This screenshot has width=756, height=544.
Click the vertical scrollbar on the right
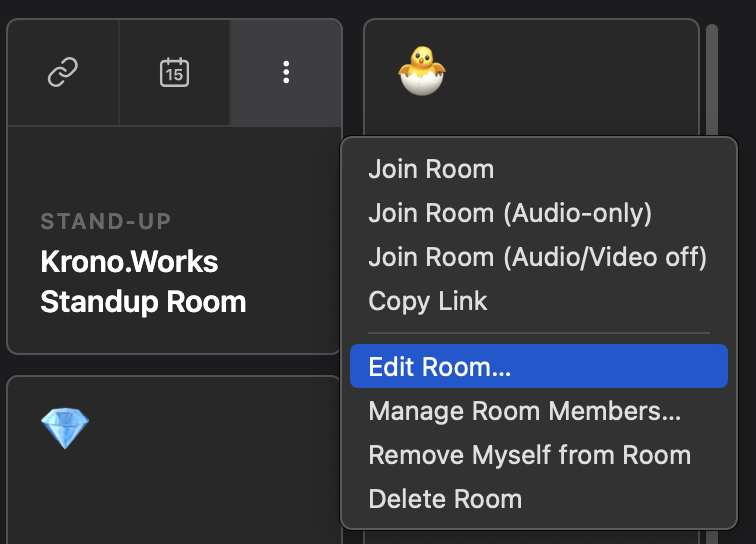[x=712, y=80]
